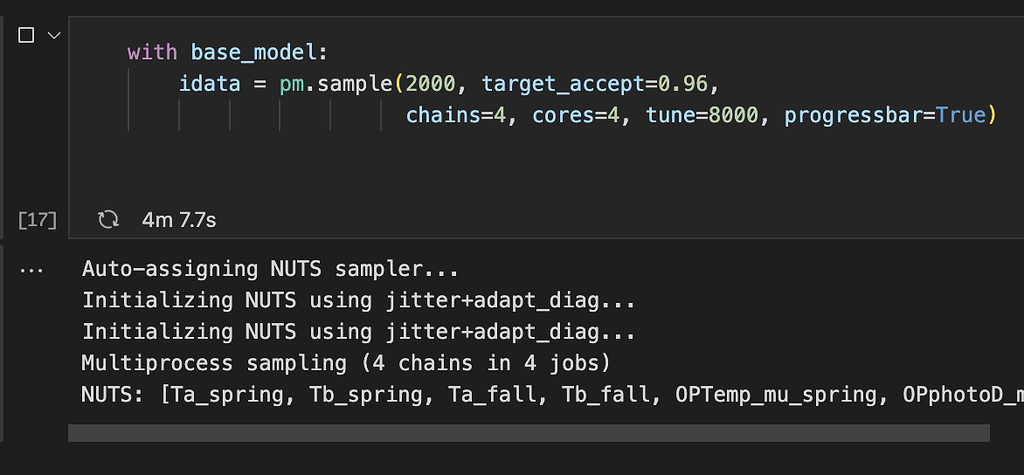Click the execution count [17] label
This screenshot has height=475, width=1024.
[x=37, y=219]
